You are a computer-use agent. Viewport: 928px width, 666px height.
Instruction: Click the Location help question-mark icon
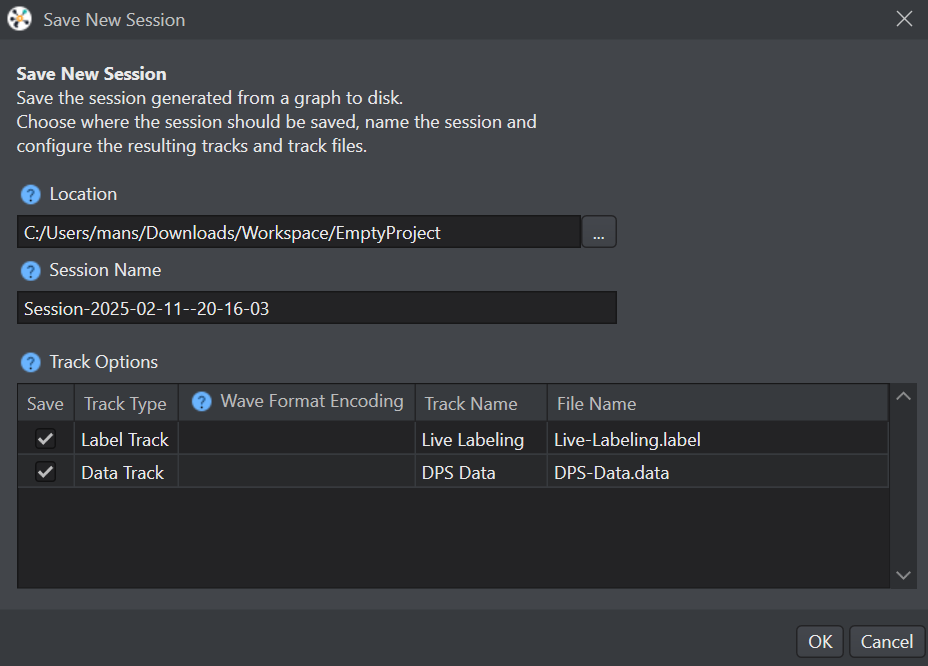coord(30,194)
